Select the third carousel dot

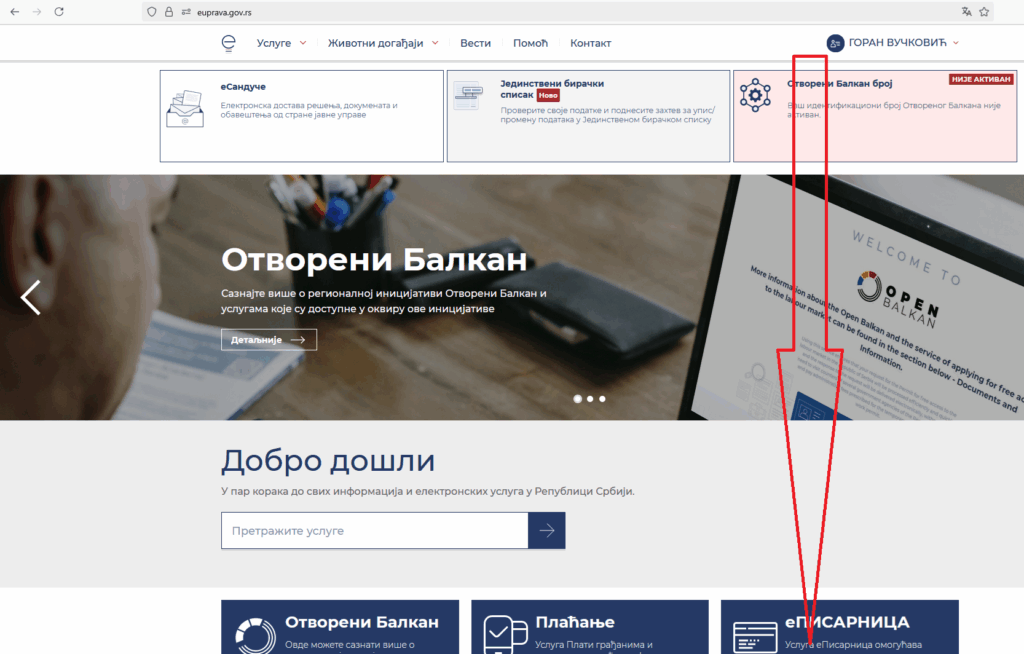pos(602,399)
